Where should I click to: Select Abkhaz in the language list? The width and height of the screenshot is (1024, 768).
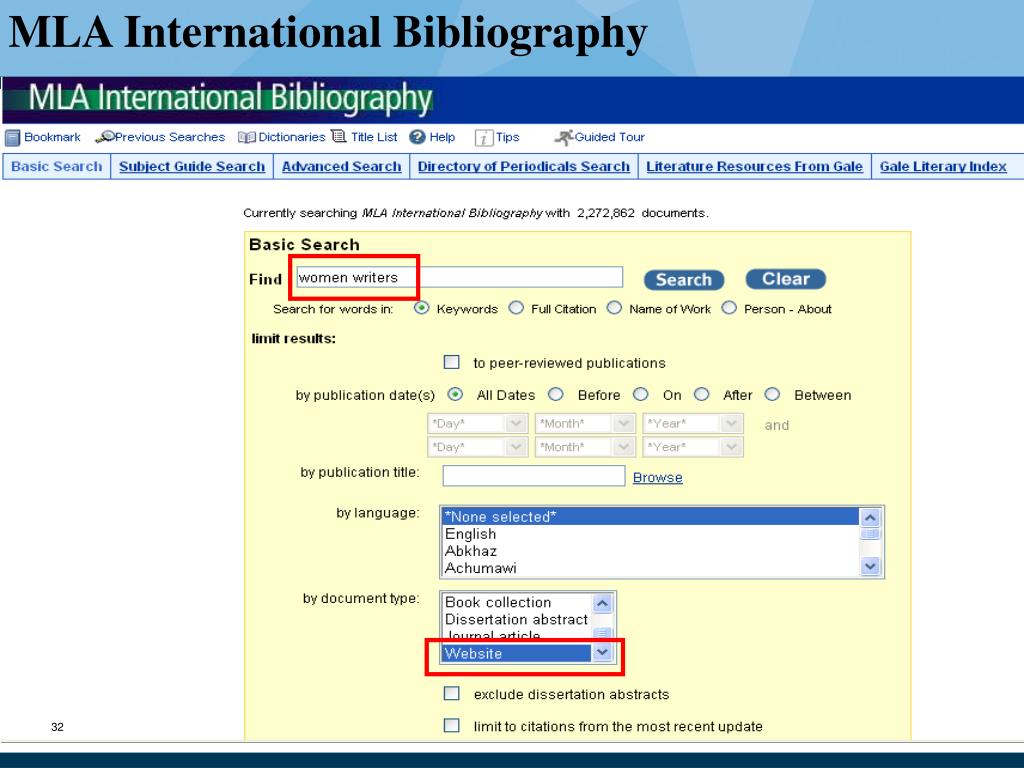651,551
